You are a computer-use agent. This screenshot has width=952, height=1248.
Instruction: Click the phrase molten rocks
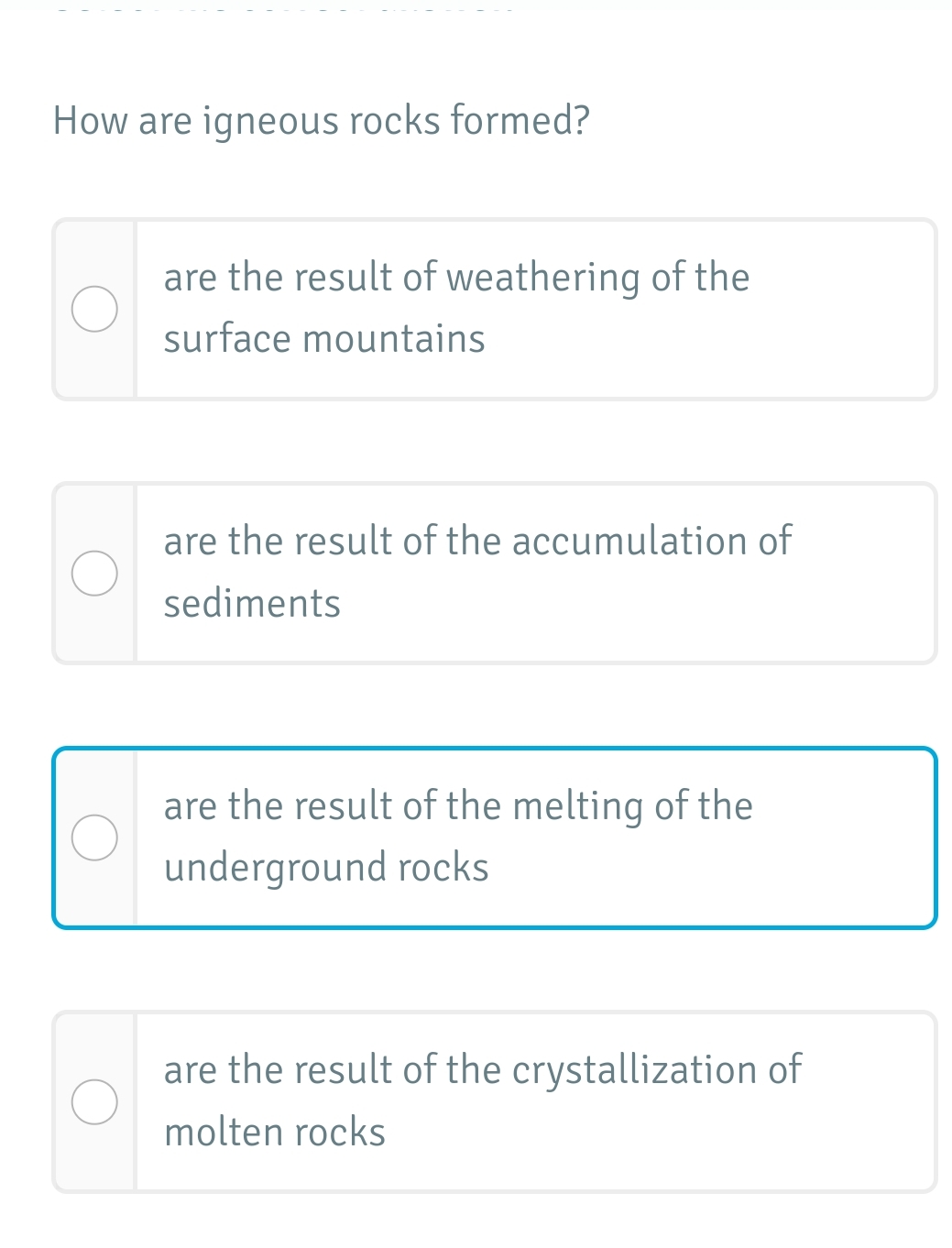click(x=273, y=1132)
